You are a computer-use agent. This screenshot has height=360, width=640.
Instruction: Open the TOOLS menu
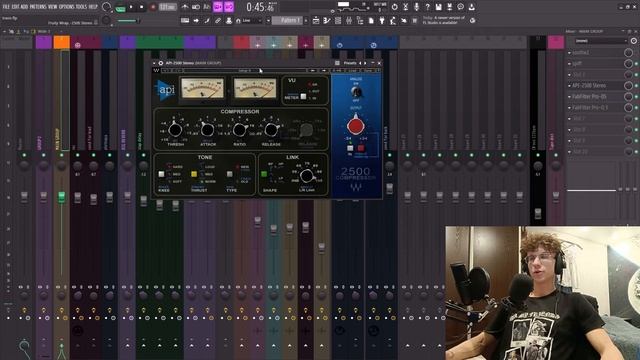(x=82, y=7)
